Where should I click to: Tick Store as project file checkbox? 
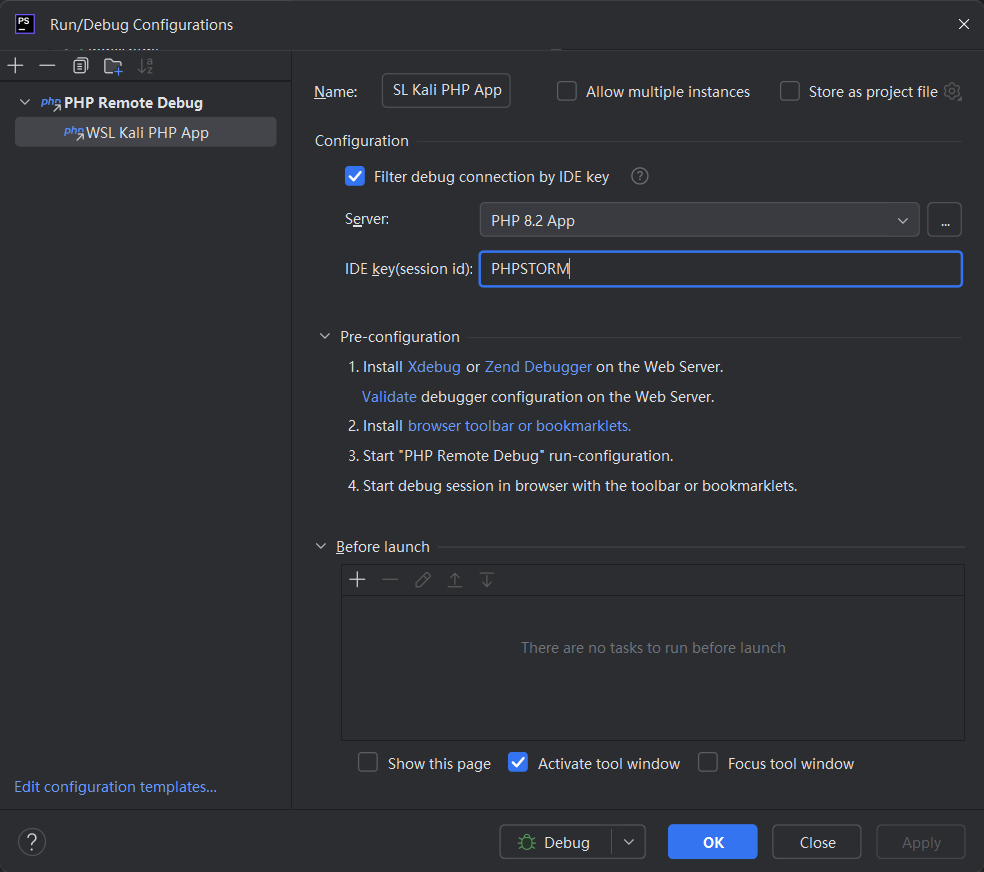pyautogui.click(x=789, y=91)
